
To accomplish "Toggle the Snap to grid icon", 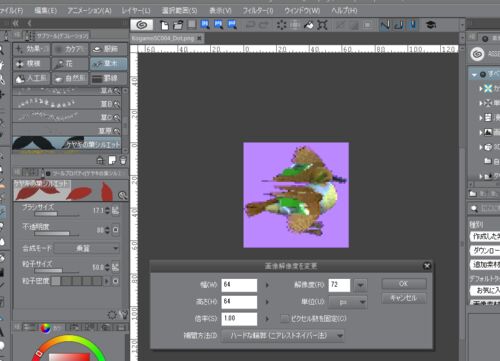I will 413,25.
